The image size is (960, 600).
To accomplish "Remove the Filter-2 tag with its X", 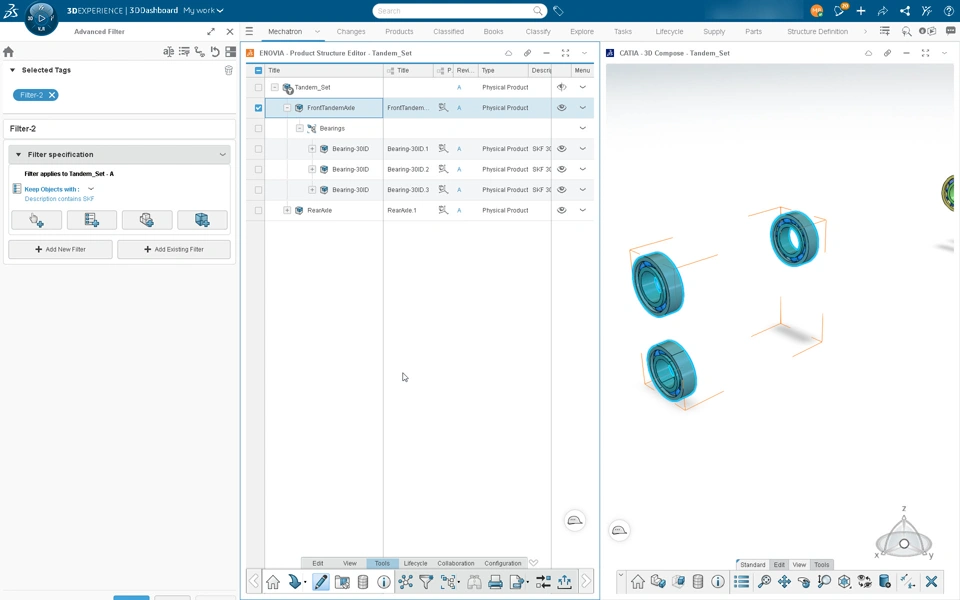I will tap(52, 95).
